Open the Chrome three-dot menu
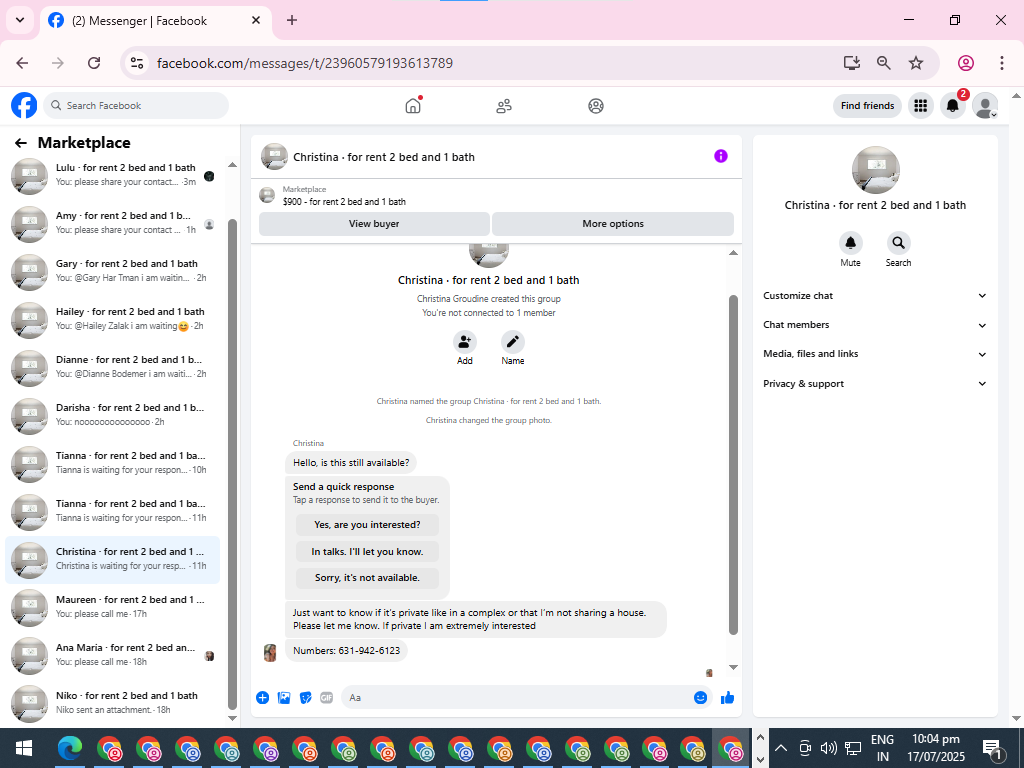The image size is (1024, 768). (x=1002, y=63)
